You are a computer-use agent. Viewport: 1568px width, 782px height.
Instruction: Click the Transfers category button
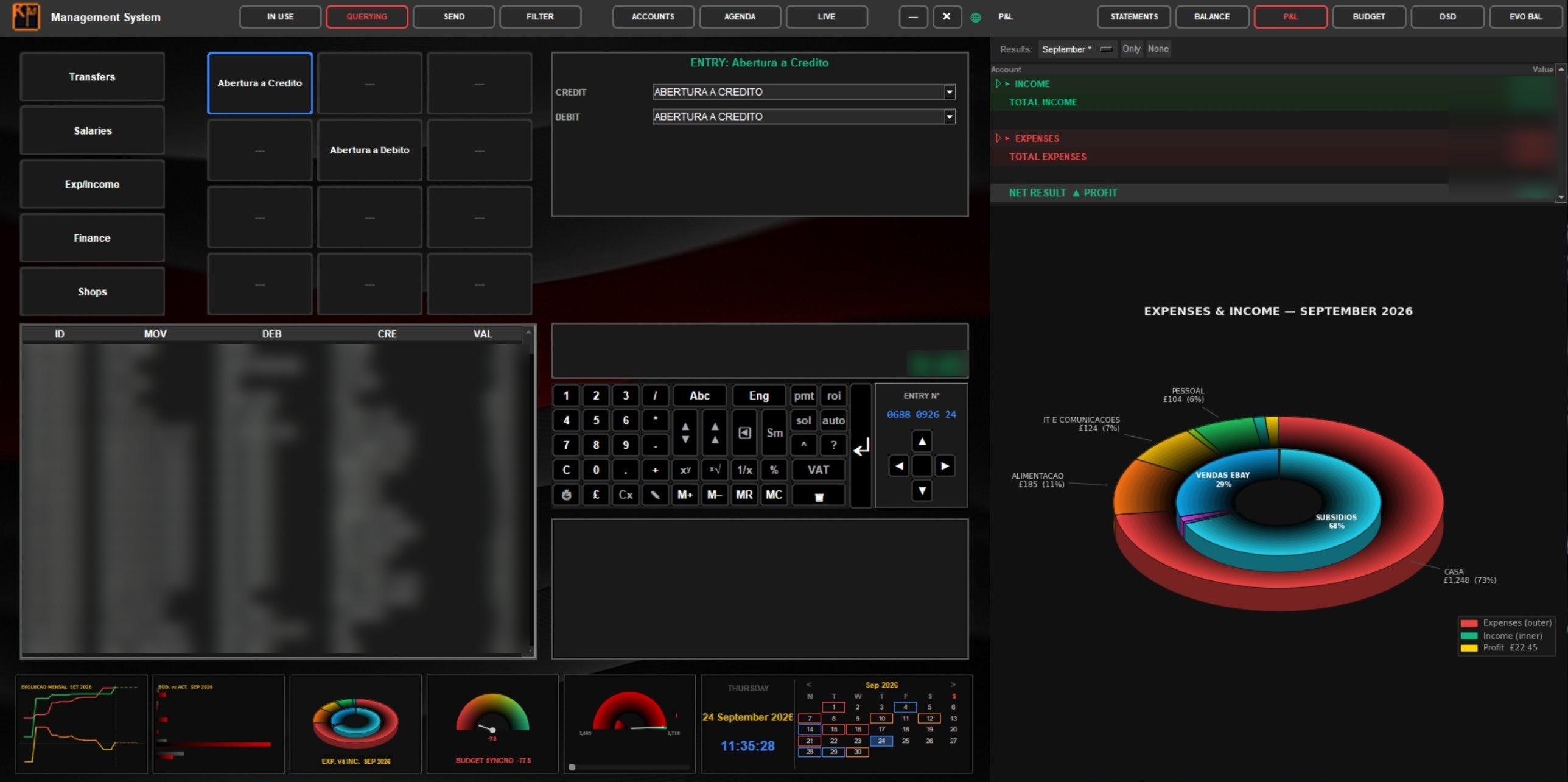[x=92, y=77]
